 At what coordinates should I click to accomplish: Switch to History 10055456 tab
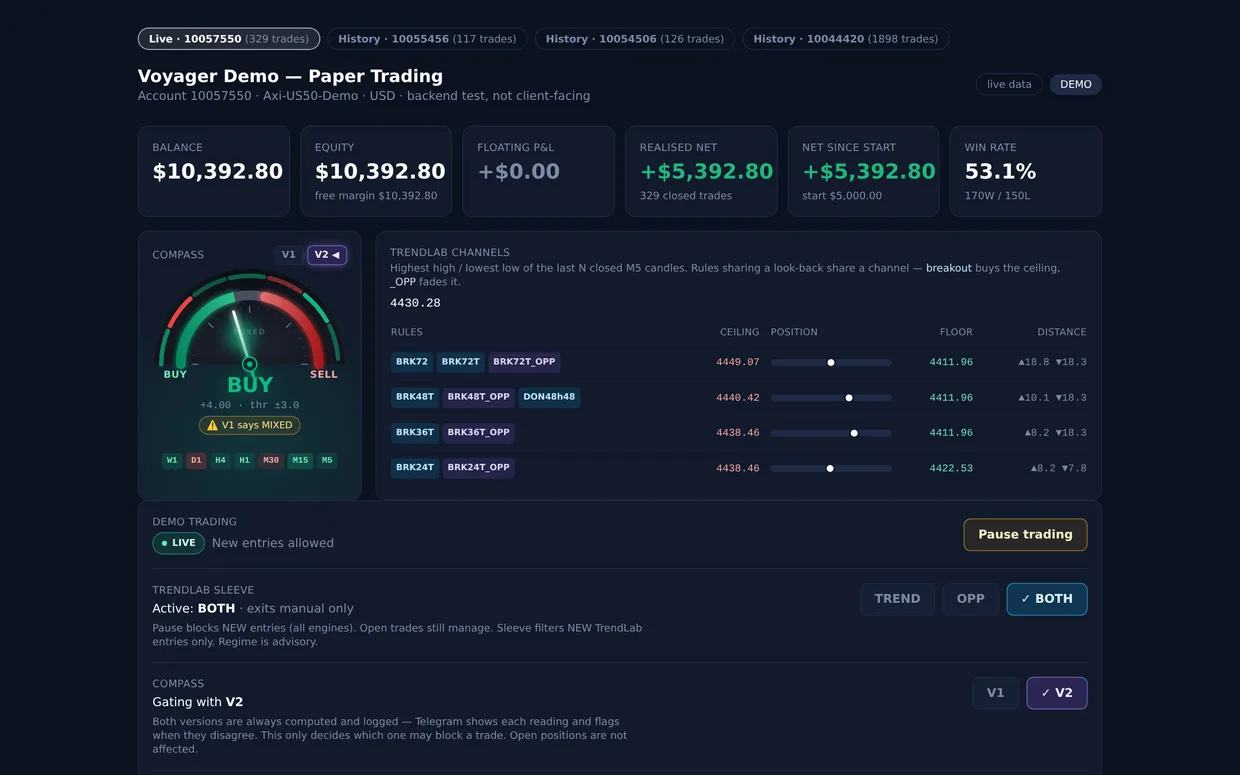click(x=427, y=39)
